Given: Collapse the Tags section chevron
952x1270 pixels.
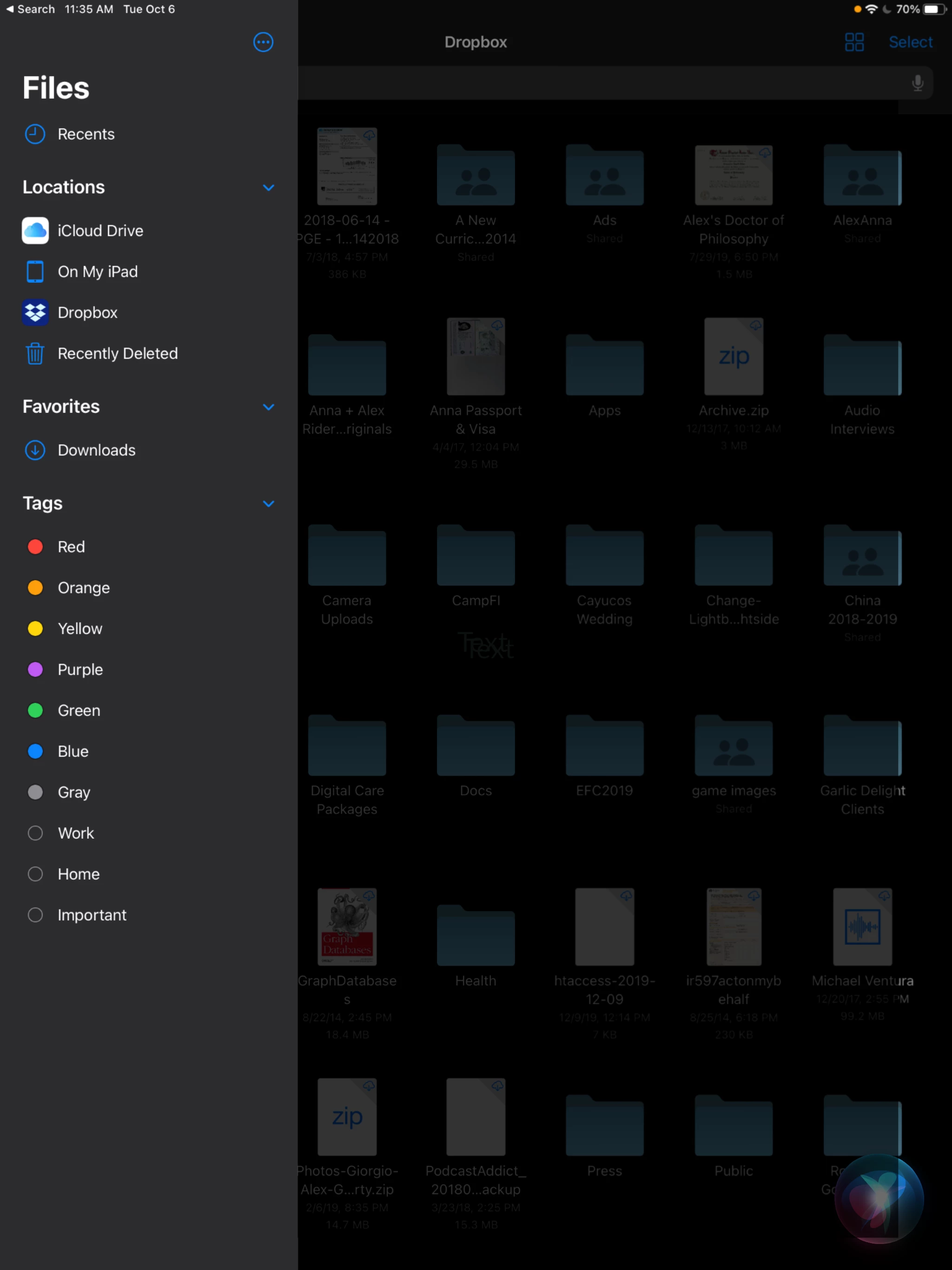Looking at the screenshot, I should [268, 503].
